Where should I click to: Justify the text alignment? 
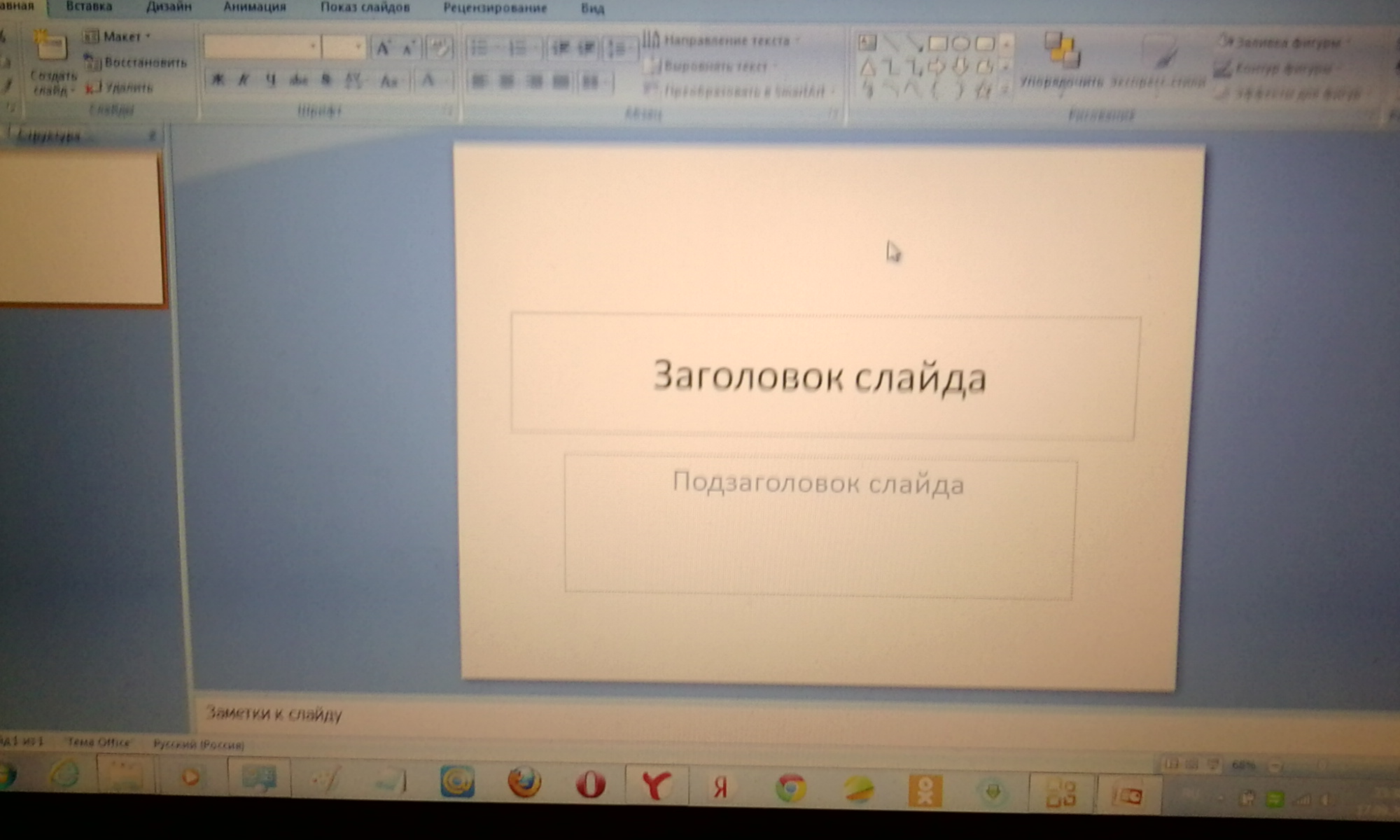coord(561,82)
